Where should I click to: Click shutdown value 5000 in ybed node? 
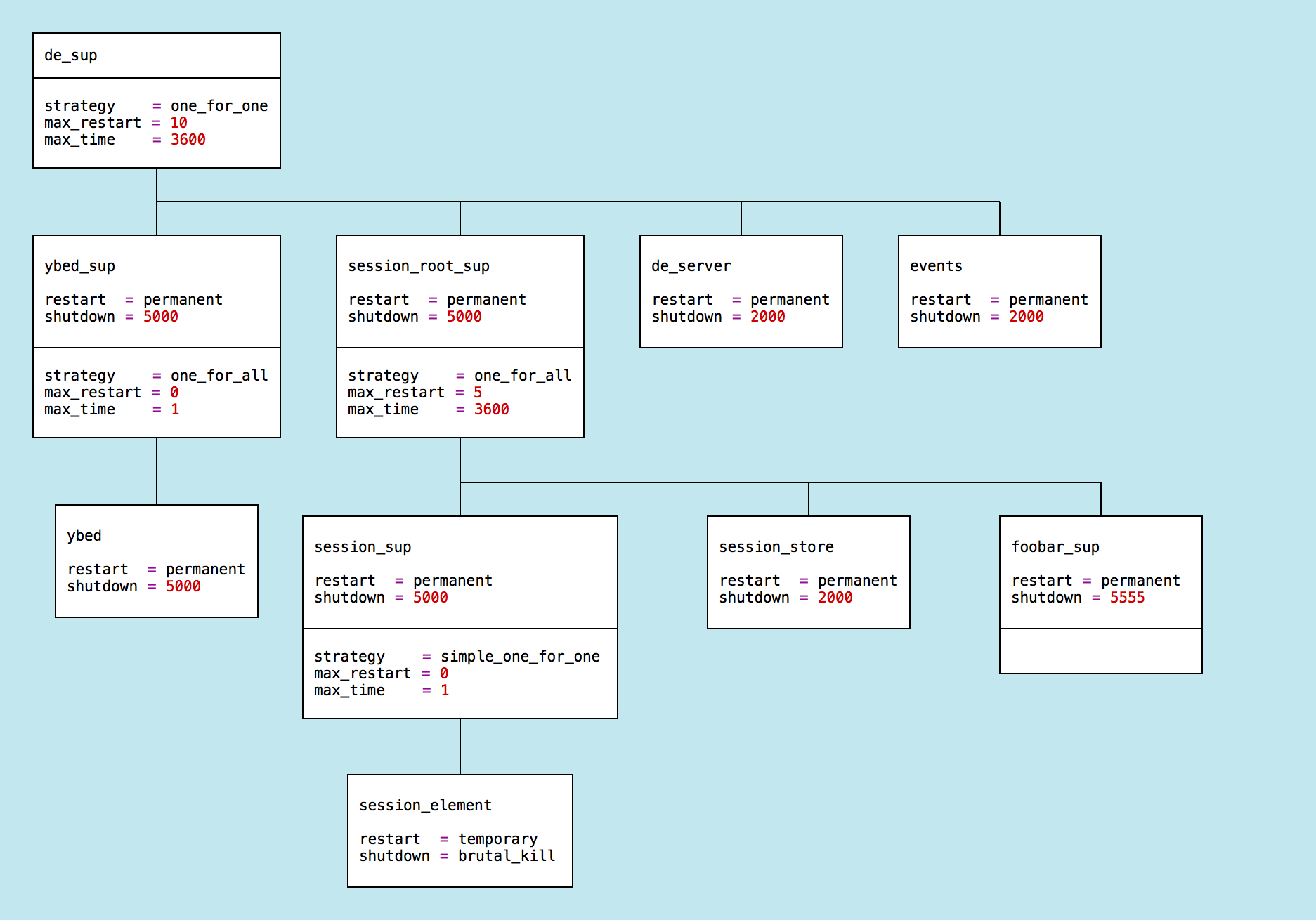[x=183, y=586]
